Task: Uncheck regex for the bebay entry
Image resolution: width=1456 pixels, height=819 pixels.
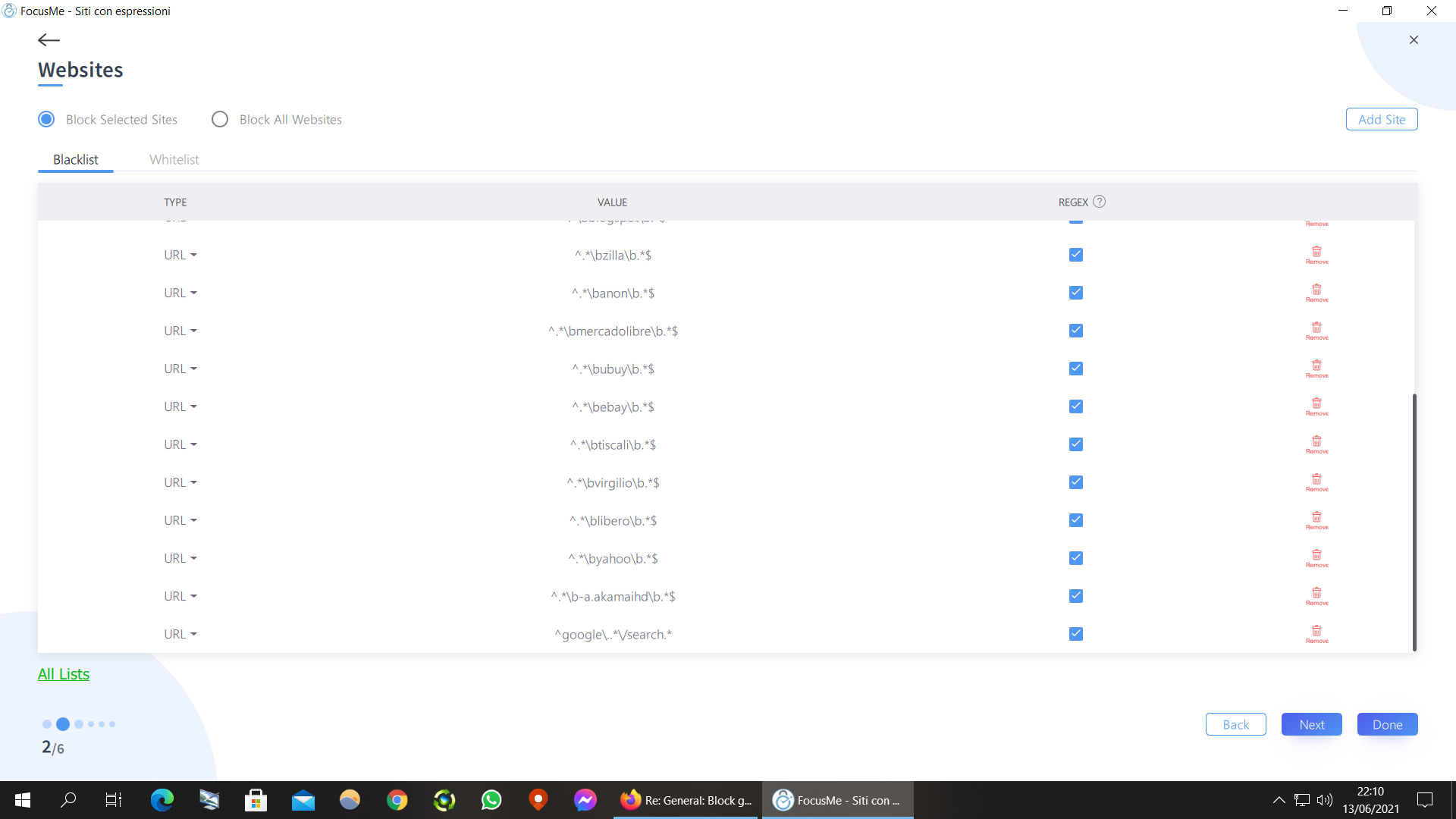Action: (x=1075, y=406)
